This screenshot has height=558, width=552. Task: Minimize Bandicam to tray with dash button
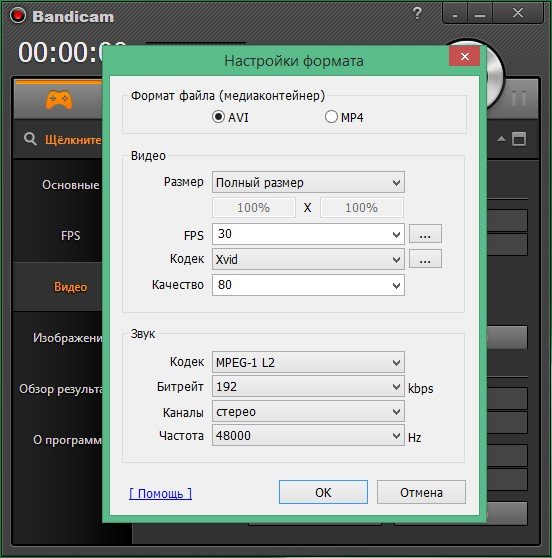tap(455, 15)
